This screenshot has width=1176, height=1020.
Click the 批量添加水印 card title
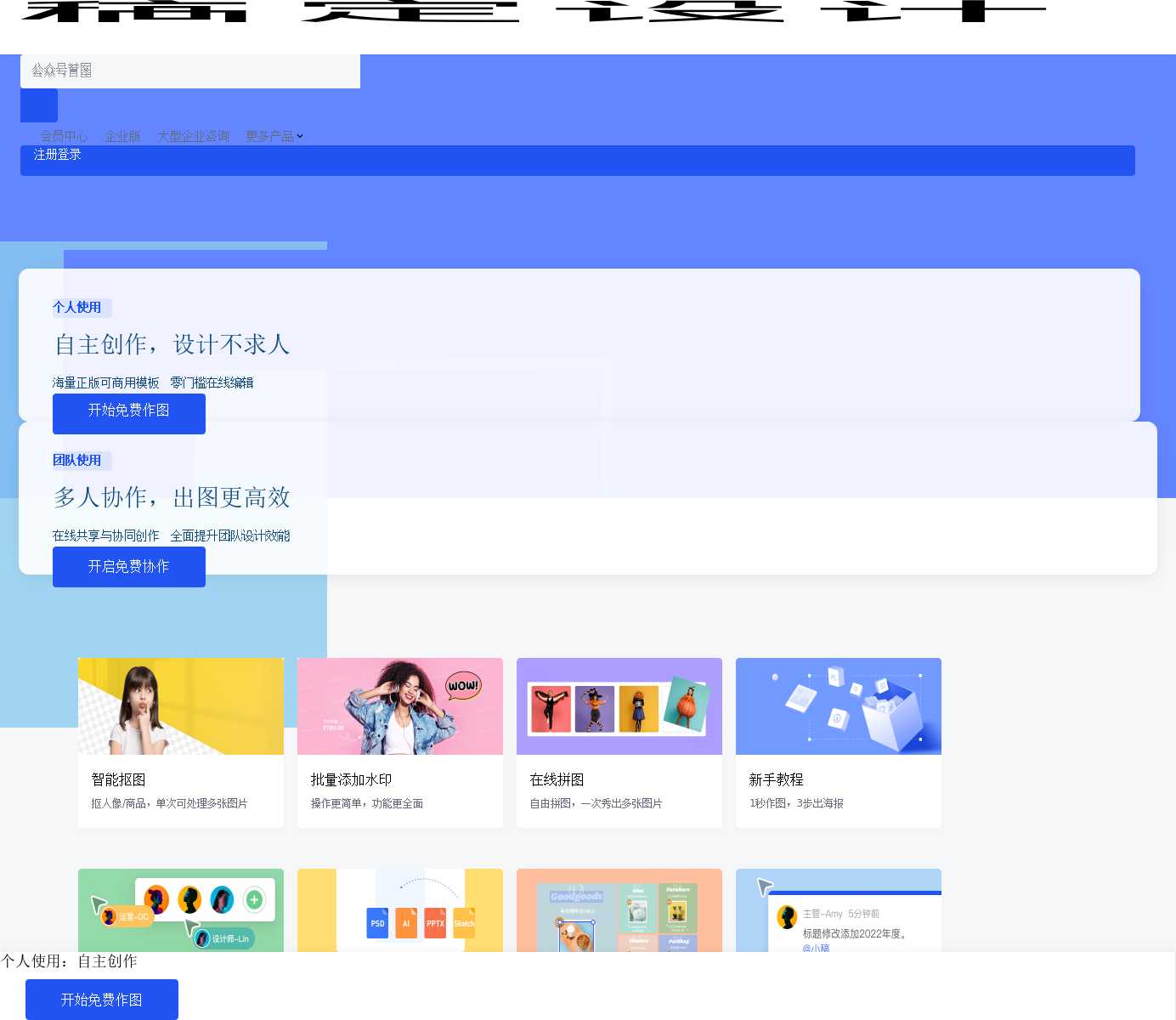pos(351,779)
